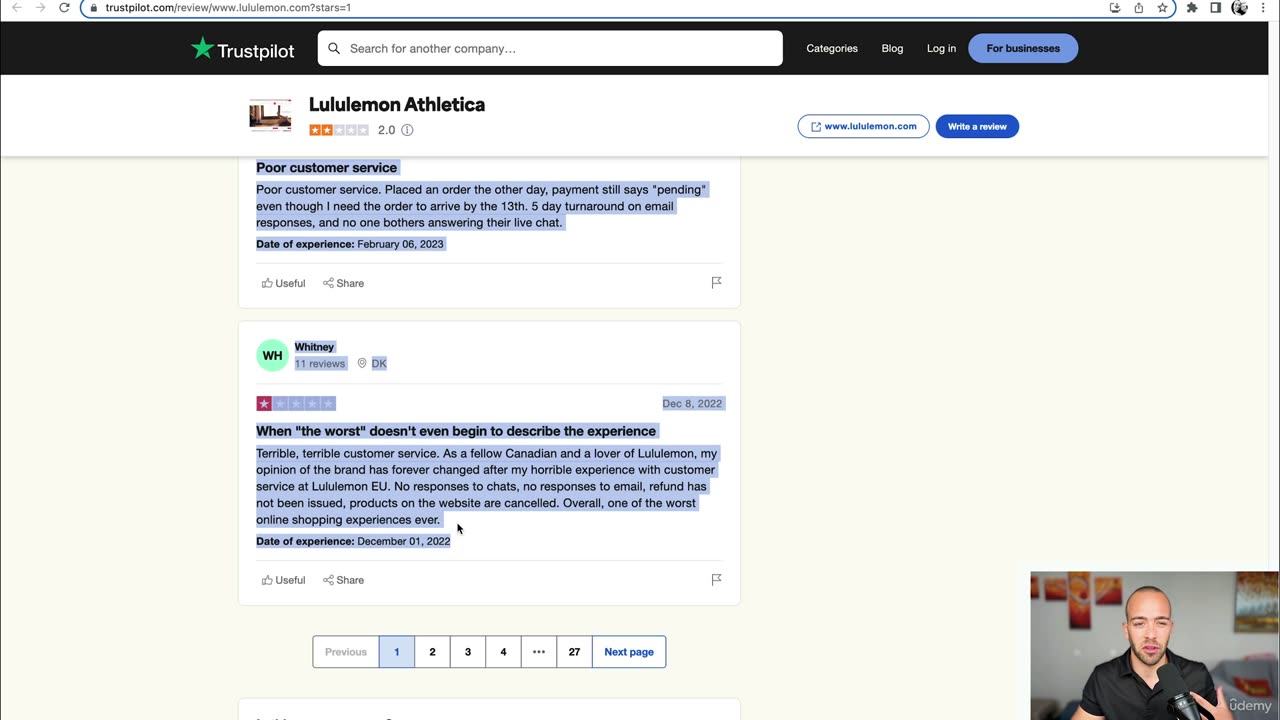Viewport: 1280px width, 720px height.
Task: Click the Next page button
Action: pyautogui.click(x=629, y=652)
